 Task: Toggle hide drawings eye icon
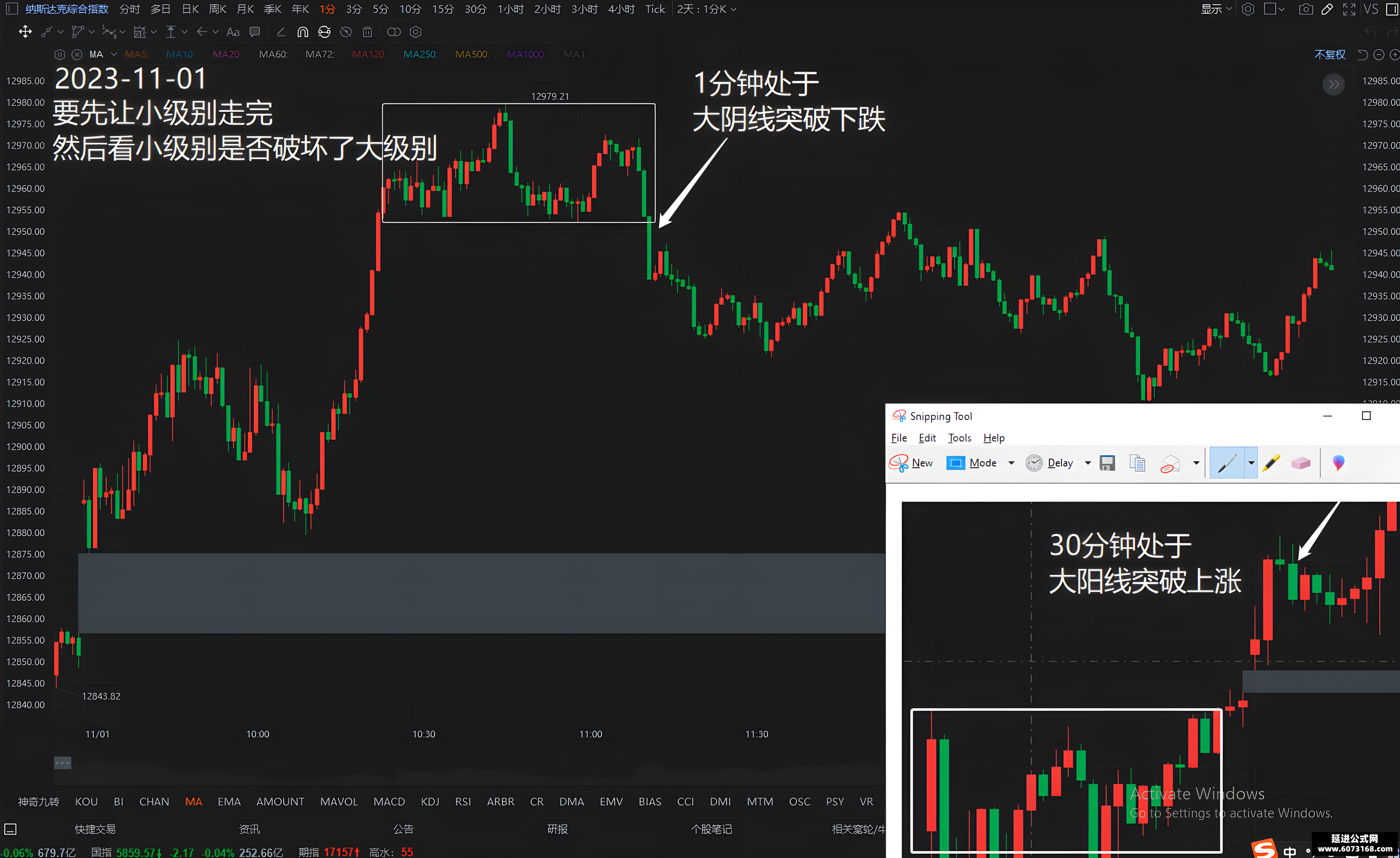[x=345, y=32]
